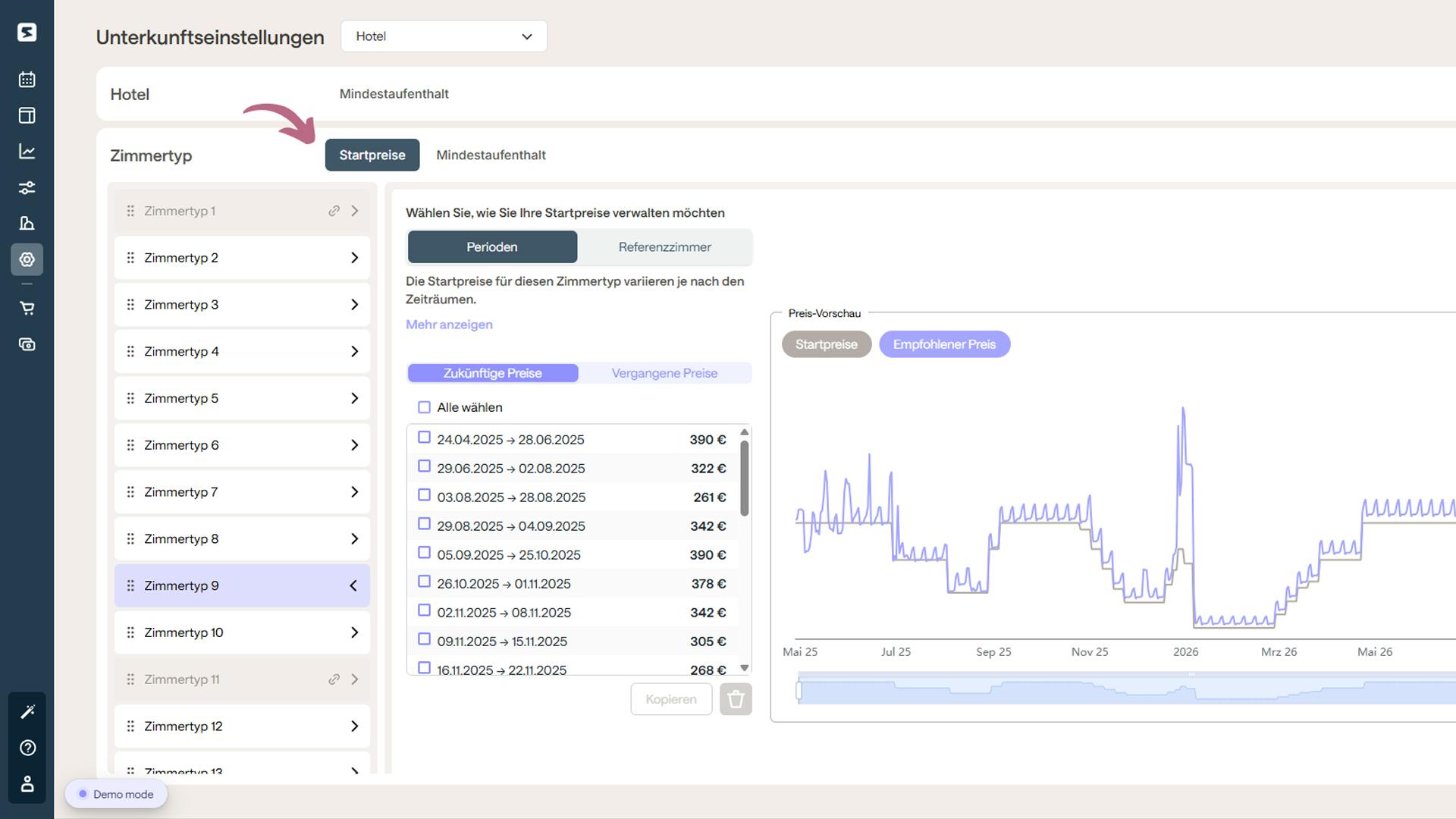Check period 26.10.2025 → 01.11.2025
1456x819 pixels.
pos(424,582)
